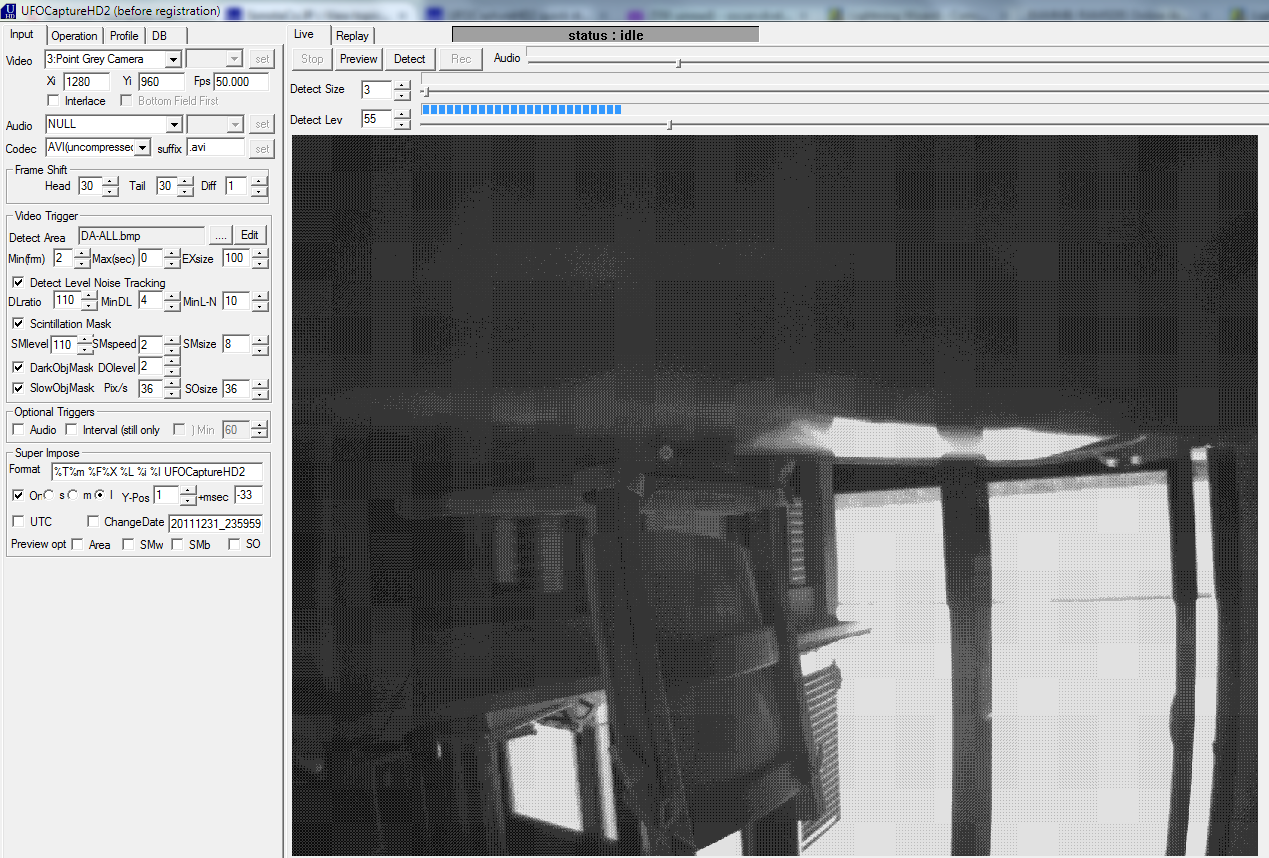
Task: Start detection with the Detect button
Action: pos(409,58)
